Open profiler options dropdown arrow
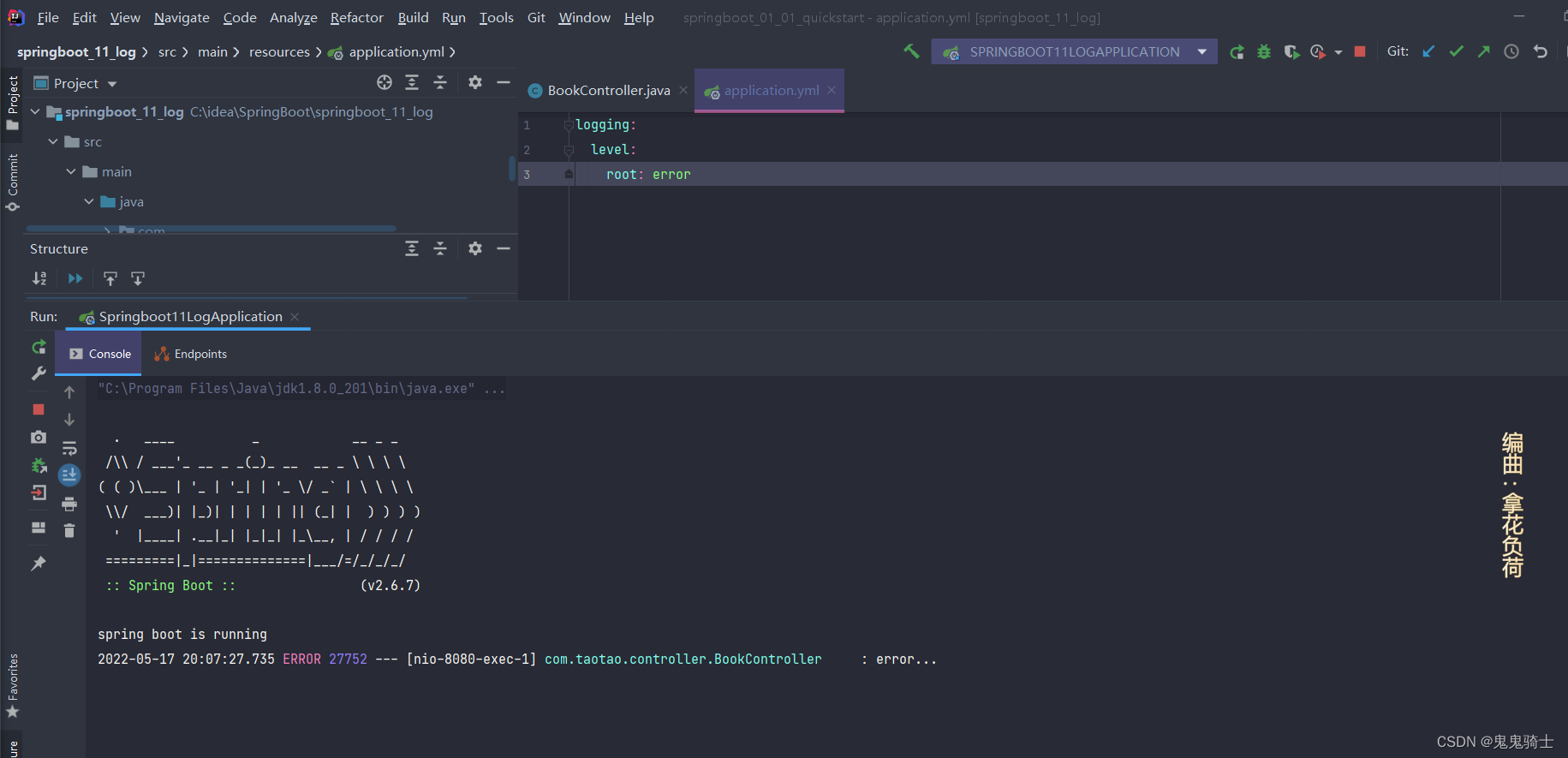The width and height of the screenshot is (1568, 758). coord(1338,53)
